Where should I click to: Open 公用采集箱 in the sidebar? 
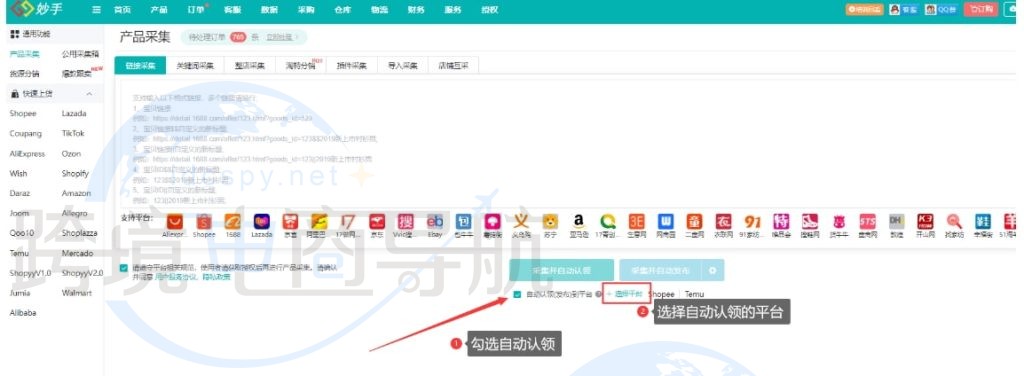[x=80, y=54]
